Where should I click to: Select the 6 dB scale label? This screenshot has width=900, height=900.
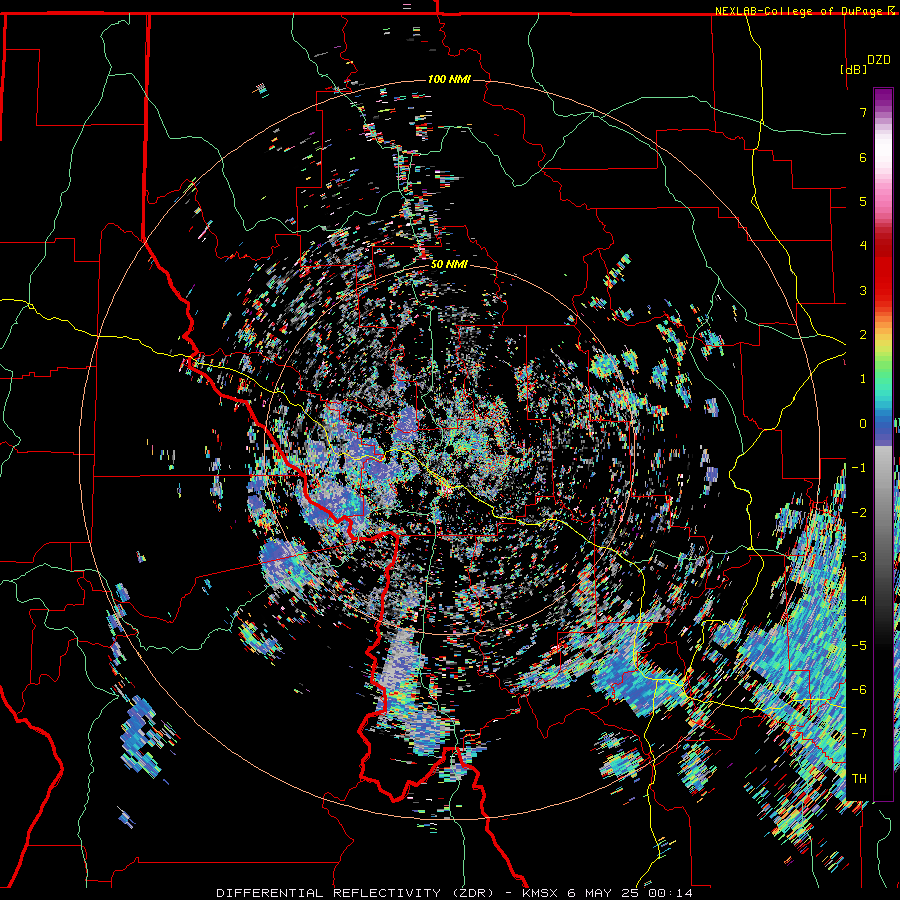[863, 157]
